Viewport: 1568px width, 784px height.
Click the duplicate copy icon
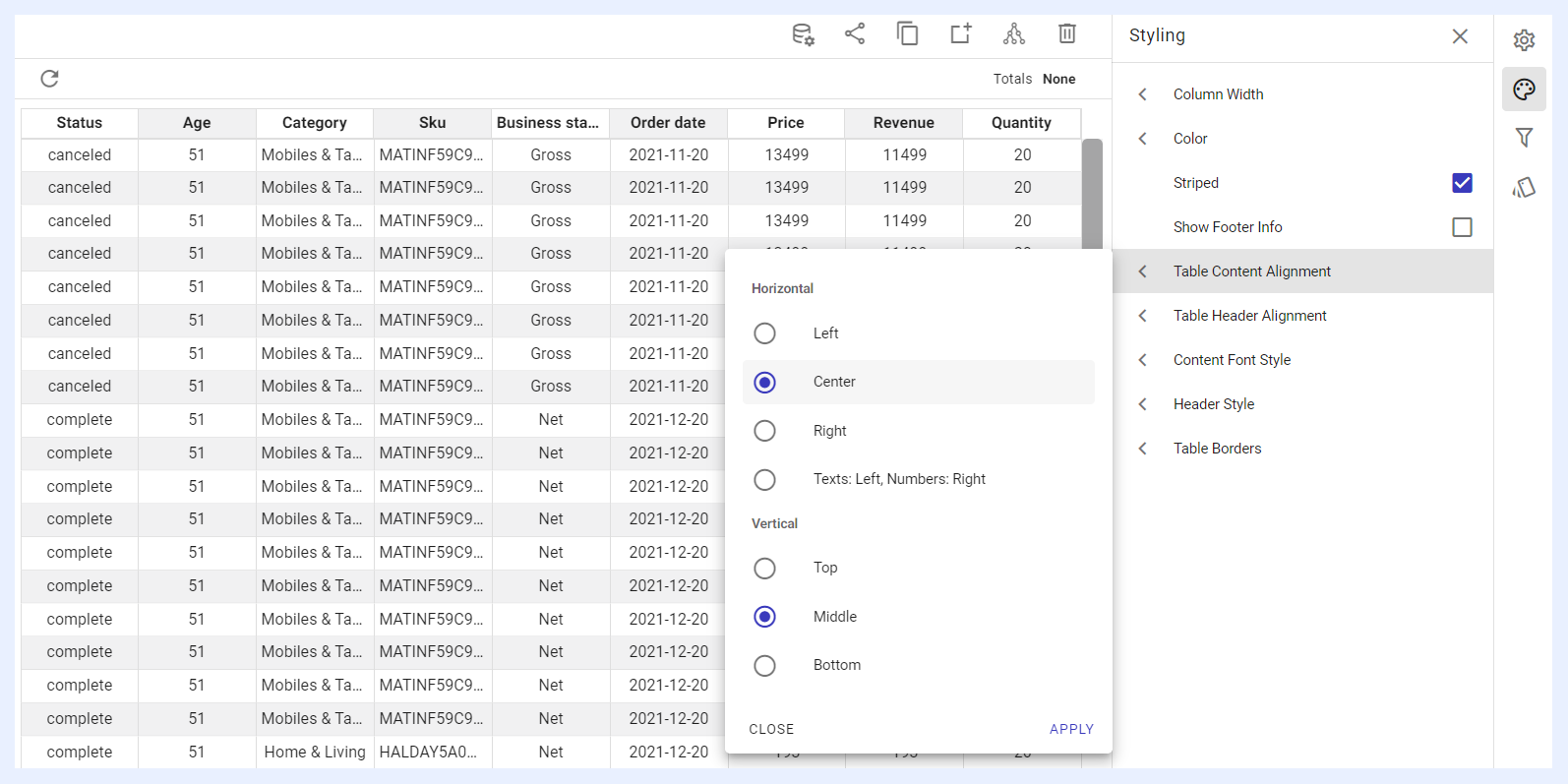(x=907, y=33)
